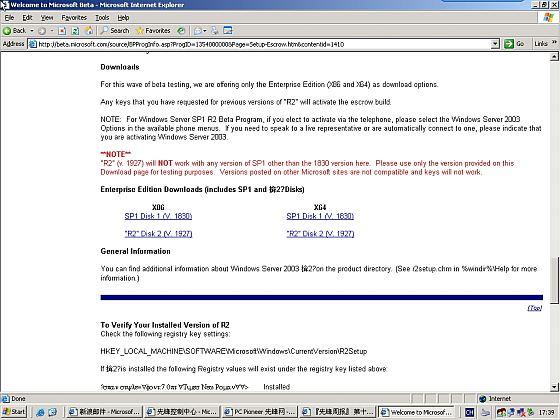Open X86 SP1 Disk 1 (V. 1830) link

tap(158, 216)
